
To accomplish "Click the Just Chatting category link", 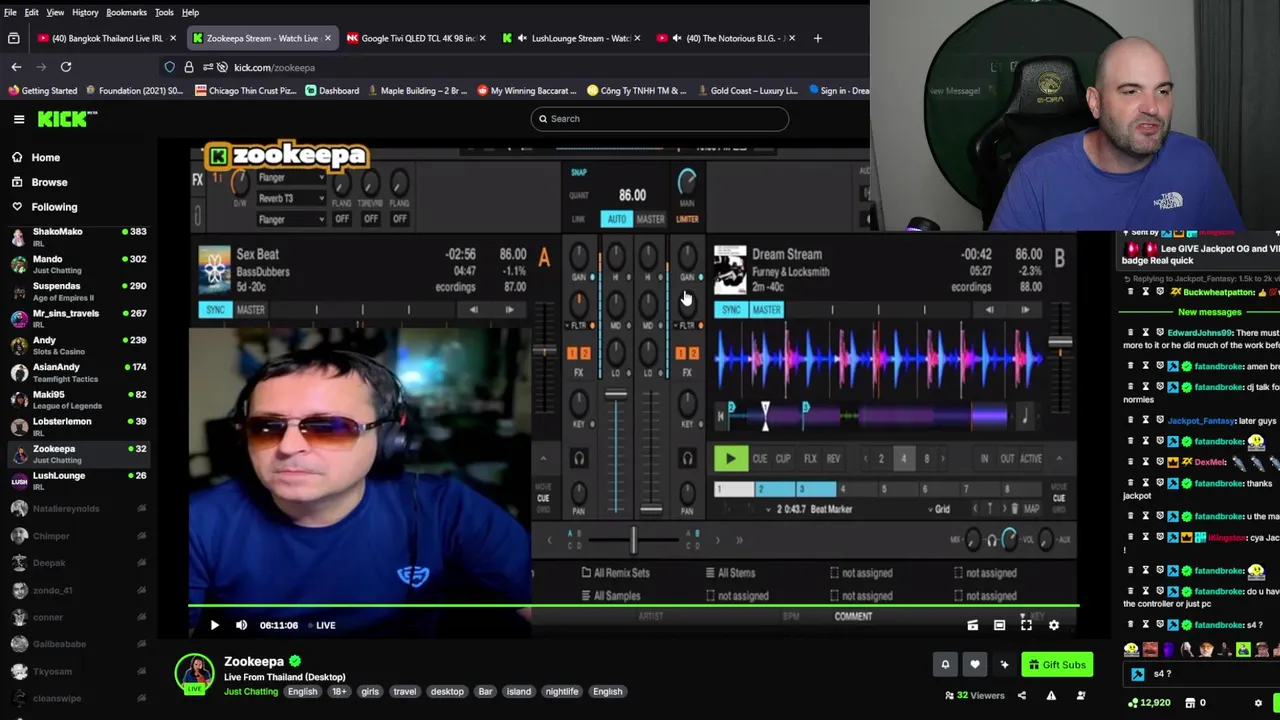I will (251, 691).
